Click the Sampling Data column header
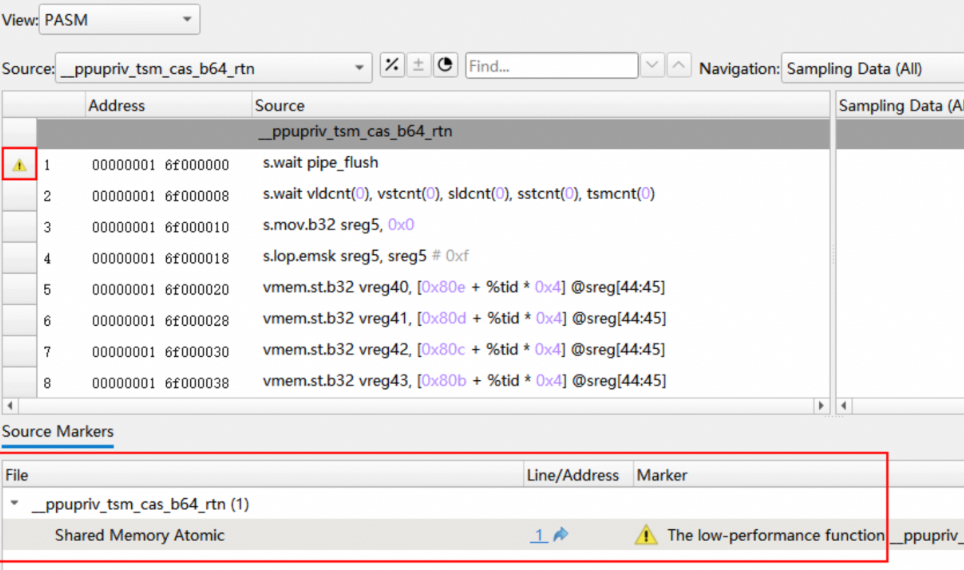The image size is (964, 570). (x=900, y=105)
